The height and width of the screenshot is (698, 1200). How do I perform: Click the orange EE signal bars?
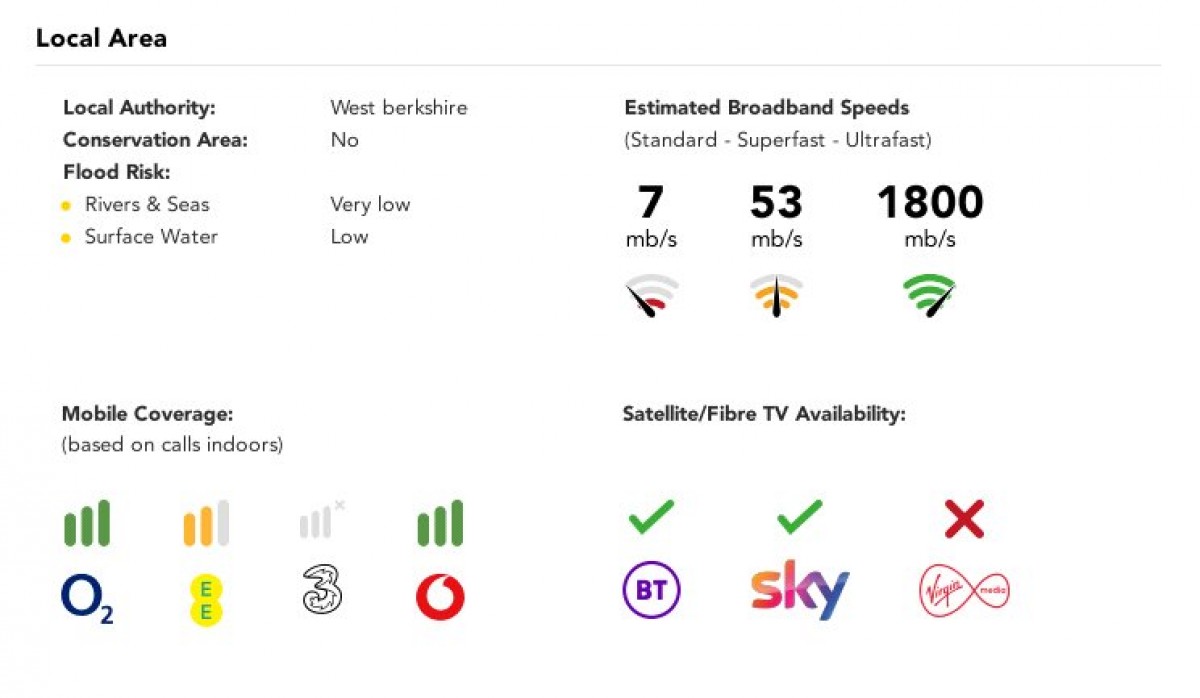[206, 523]
